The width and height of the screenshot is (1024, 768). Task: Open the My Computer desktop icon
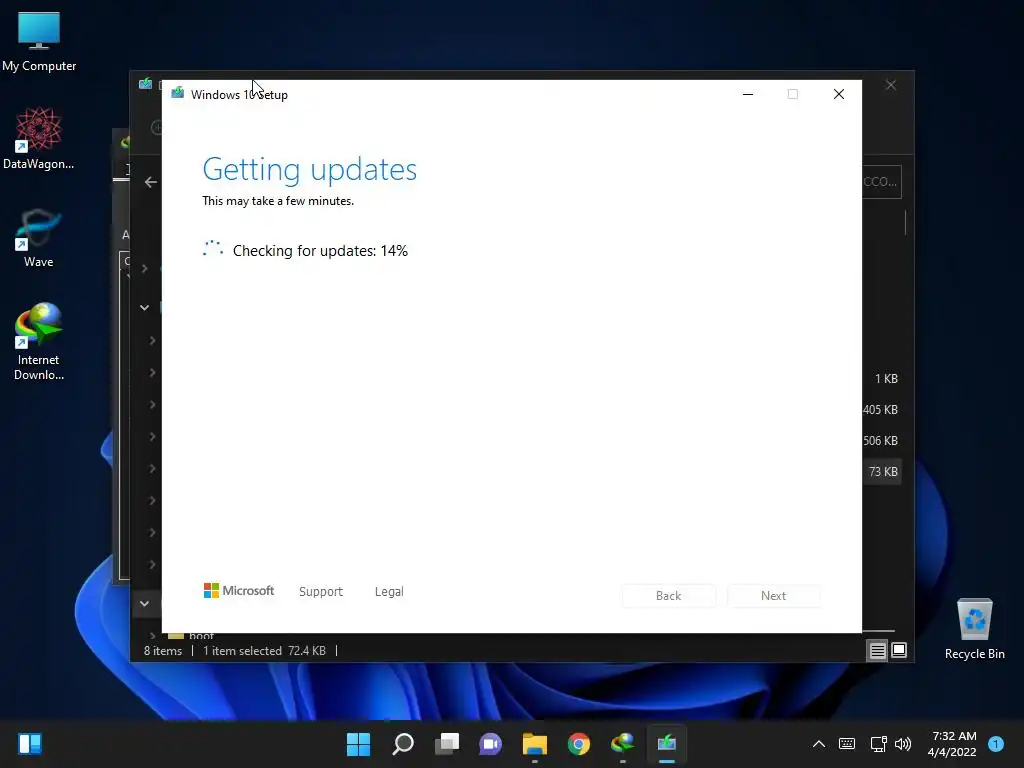click(39, 41)
